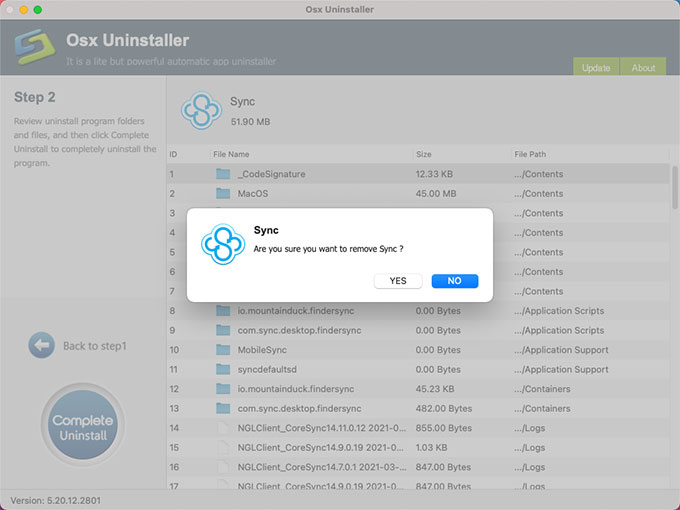The height and width of the screenshot is (510, 680).
Task: Click file icon of row 15 NGLClient_CoreSync14.9.0.19
Action: (x=223, y=448)
